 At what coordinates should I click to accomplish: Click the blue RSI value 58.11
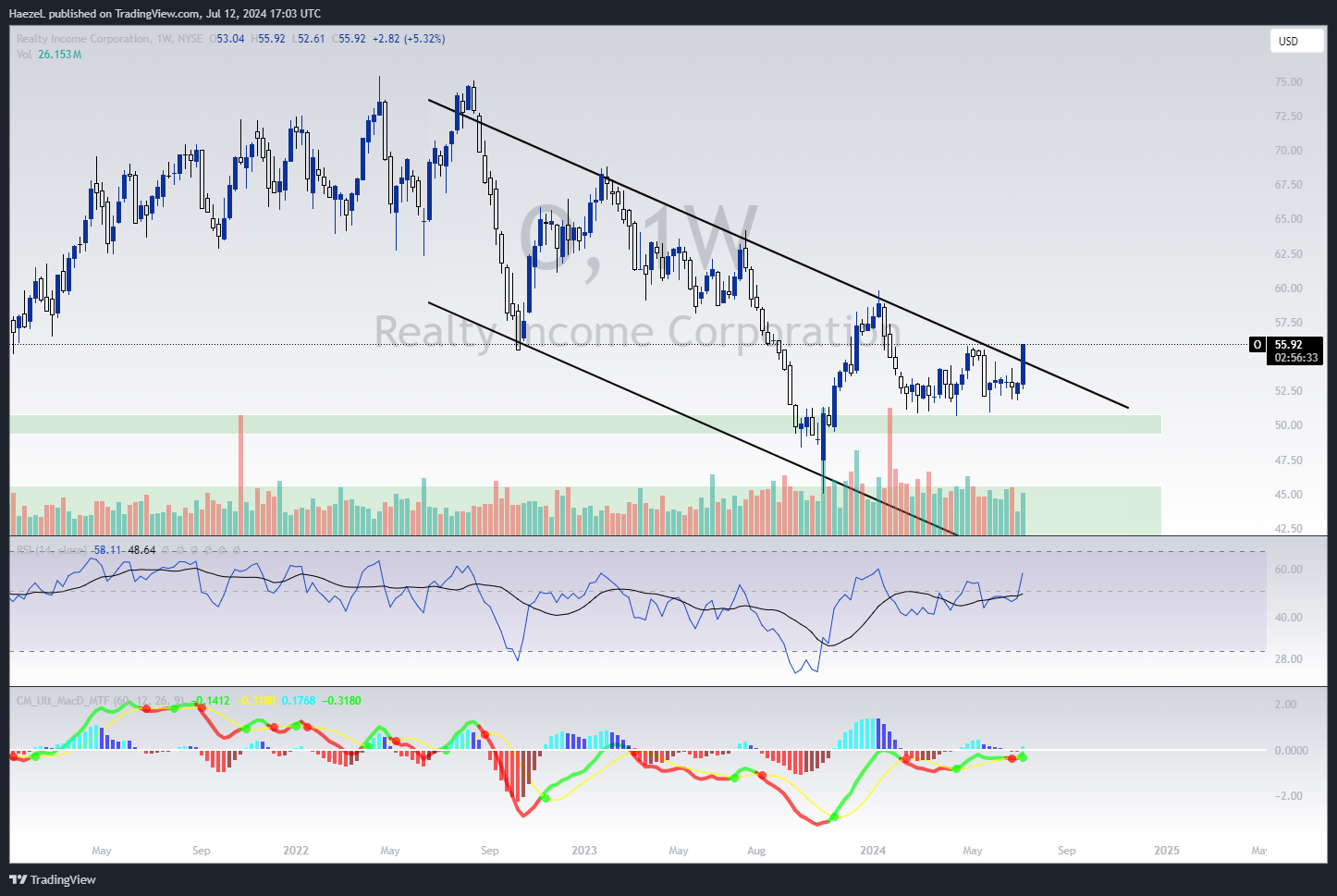click(x=106, y=550)
